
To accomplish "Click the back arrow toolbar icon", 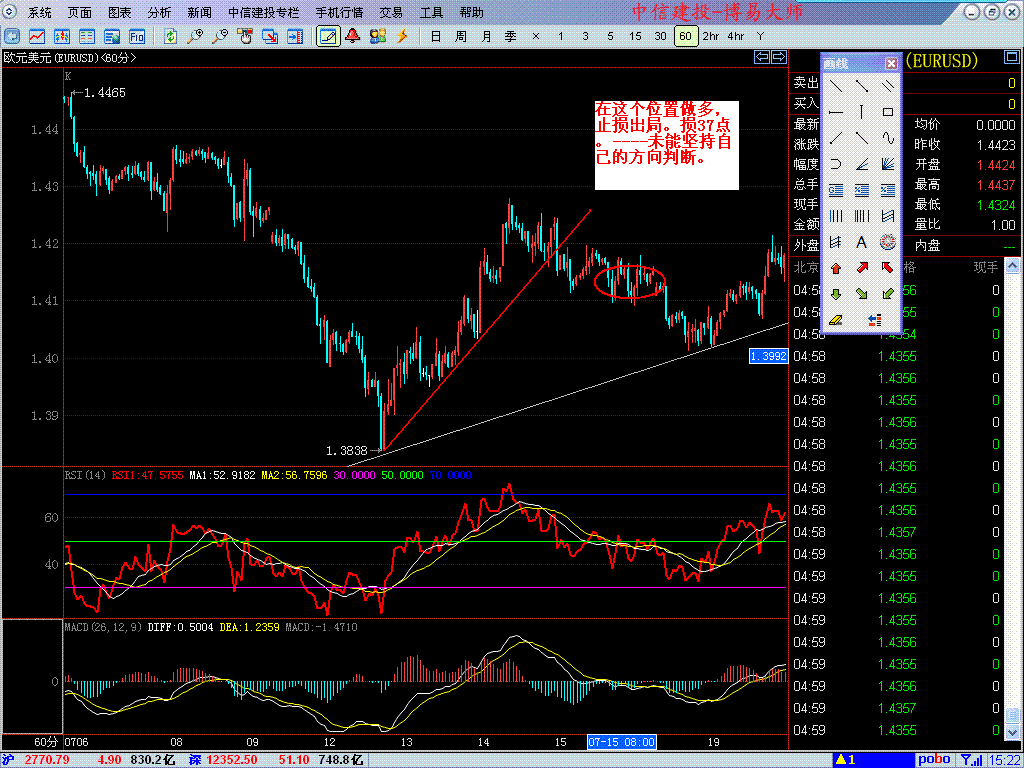I will tap(12, 37).
